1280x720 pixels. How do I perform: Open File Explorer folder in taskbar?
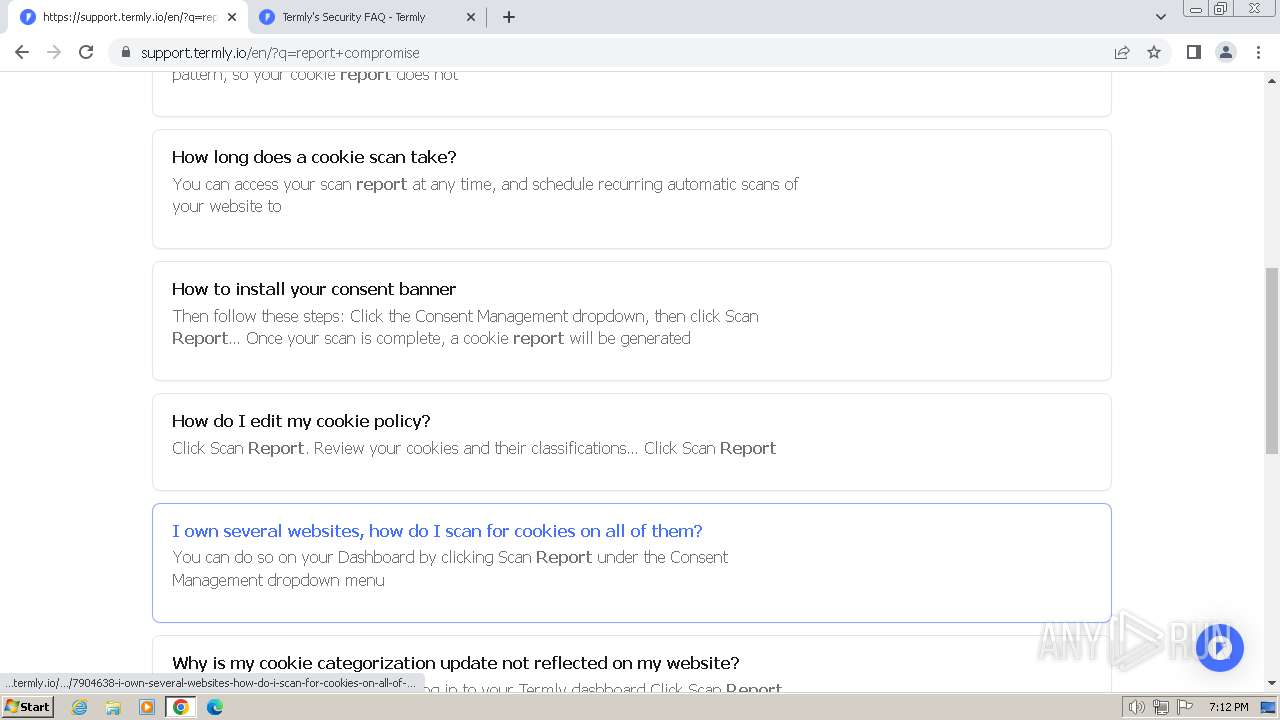click(x=113, y=707)
